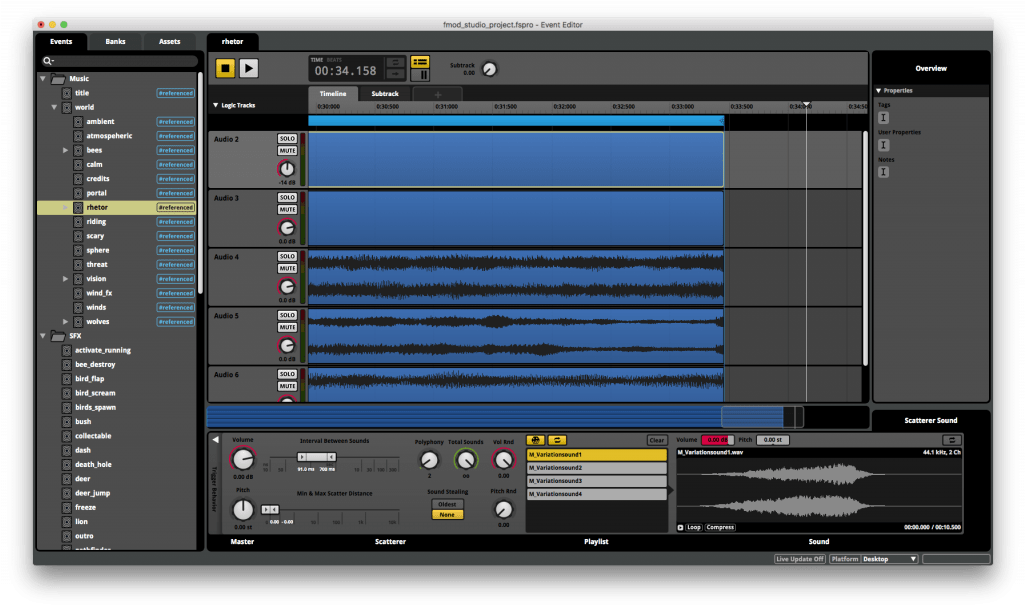
Task: Collapse the Music folder
Action: click(x=43, y=78)
